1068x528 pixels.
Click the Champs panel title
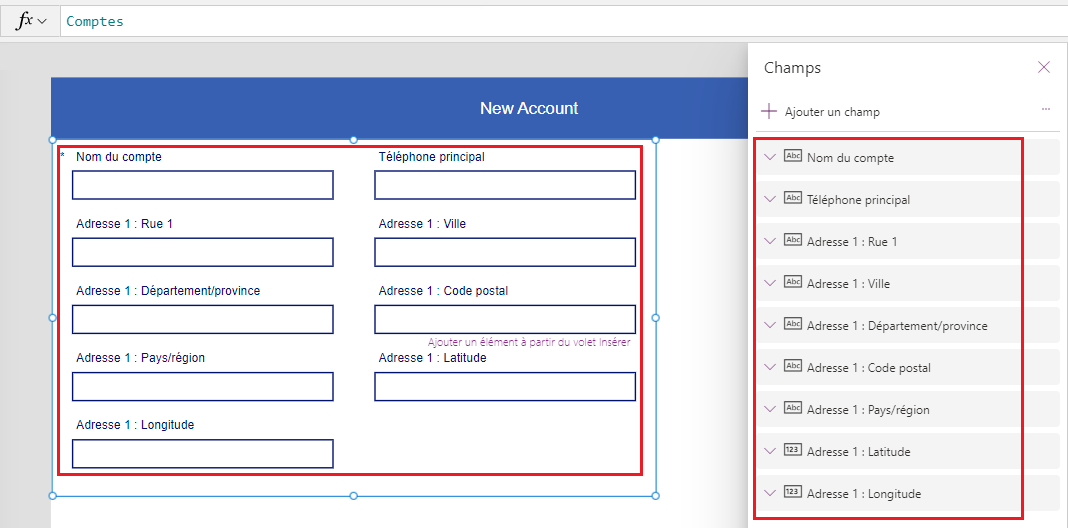tap(792, 67)
